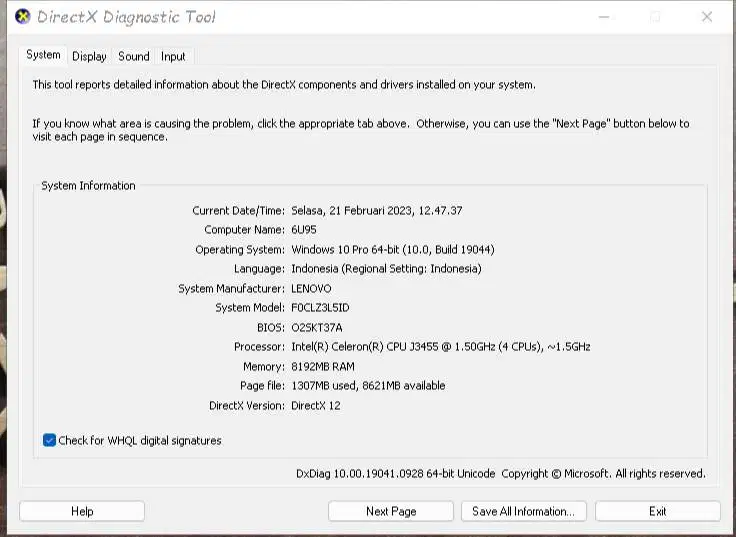Click Save All Information button
The width and height of the screenshot is (736, 537).
tap(524, 511)
